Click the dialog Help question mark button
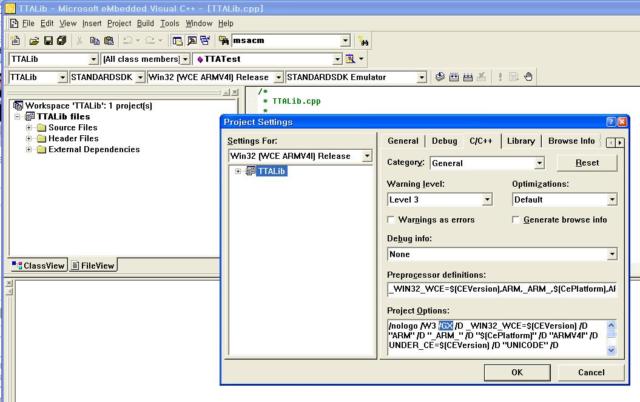 [611, 122]
